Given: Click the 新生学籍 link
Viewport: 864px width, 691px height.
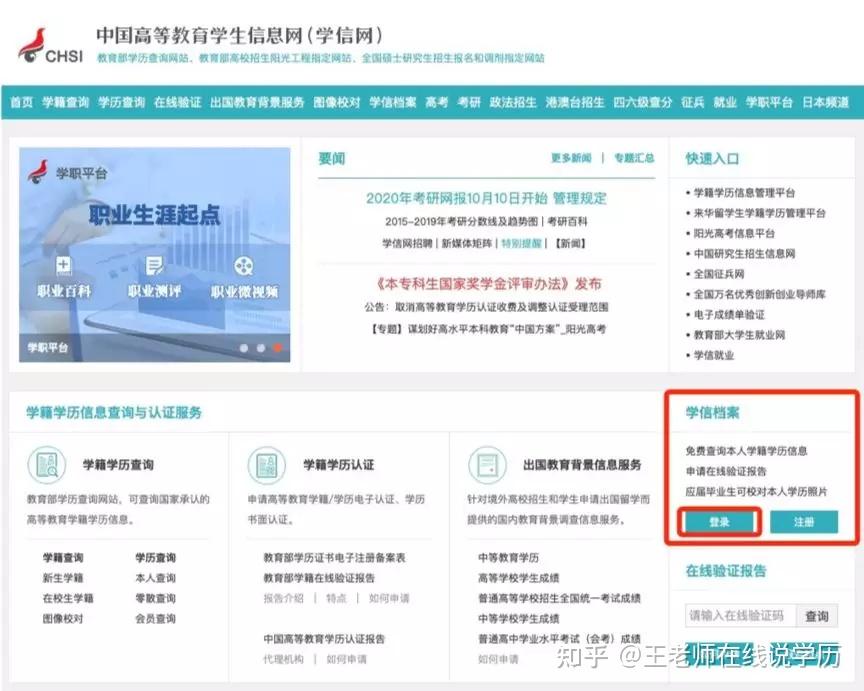Looking at the screenshot, I should click(x=63, y=578).
